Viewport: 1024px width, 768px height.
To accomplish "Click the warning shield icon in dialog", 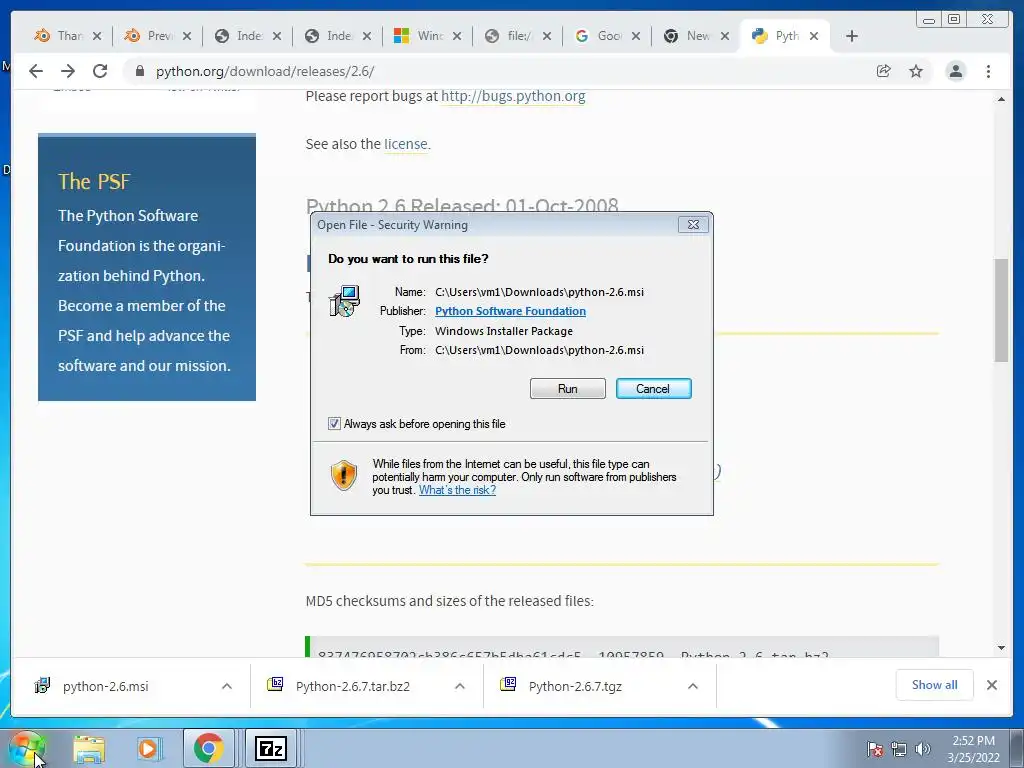I will (344, 475).
